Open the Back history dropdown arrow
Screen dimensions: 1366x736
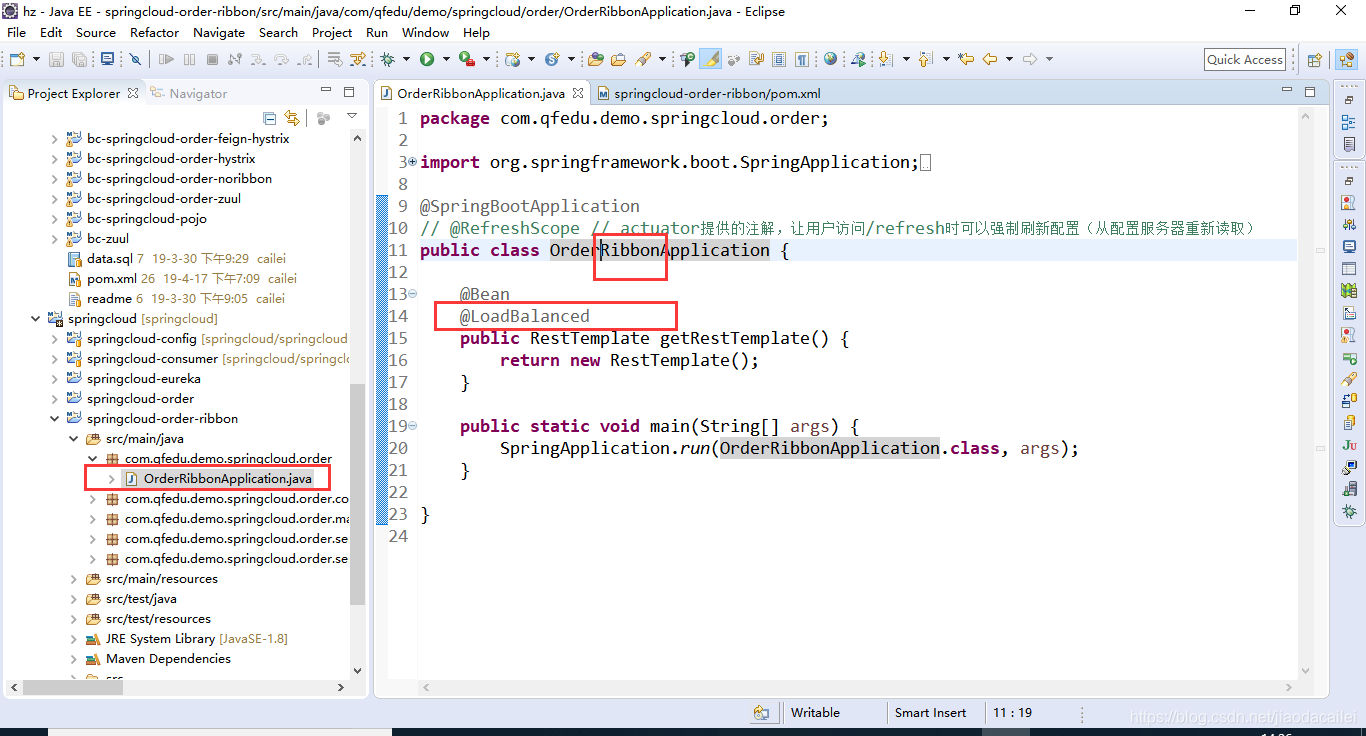click(x=1009, y=59)
